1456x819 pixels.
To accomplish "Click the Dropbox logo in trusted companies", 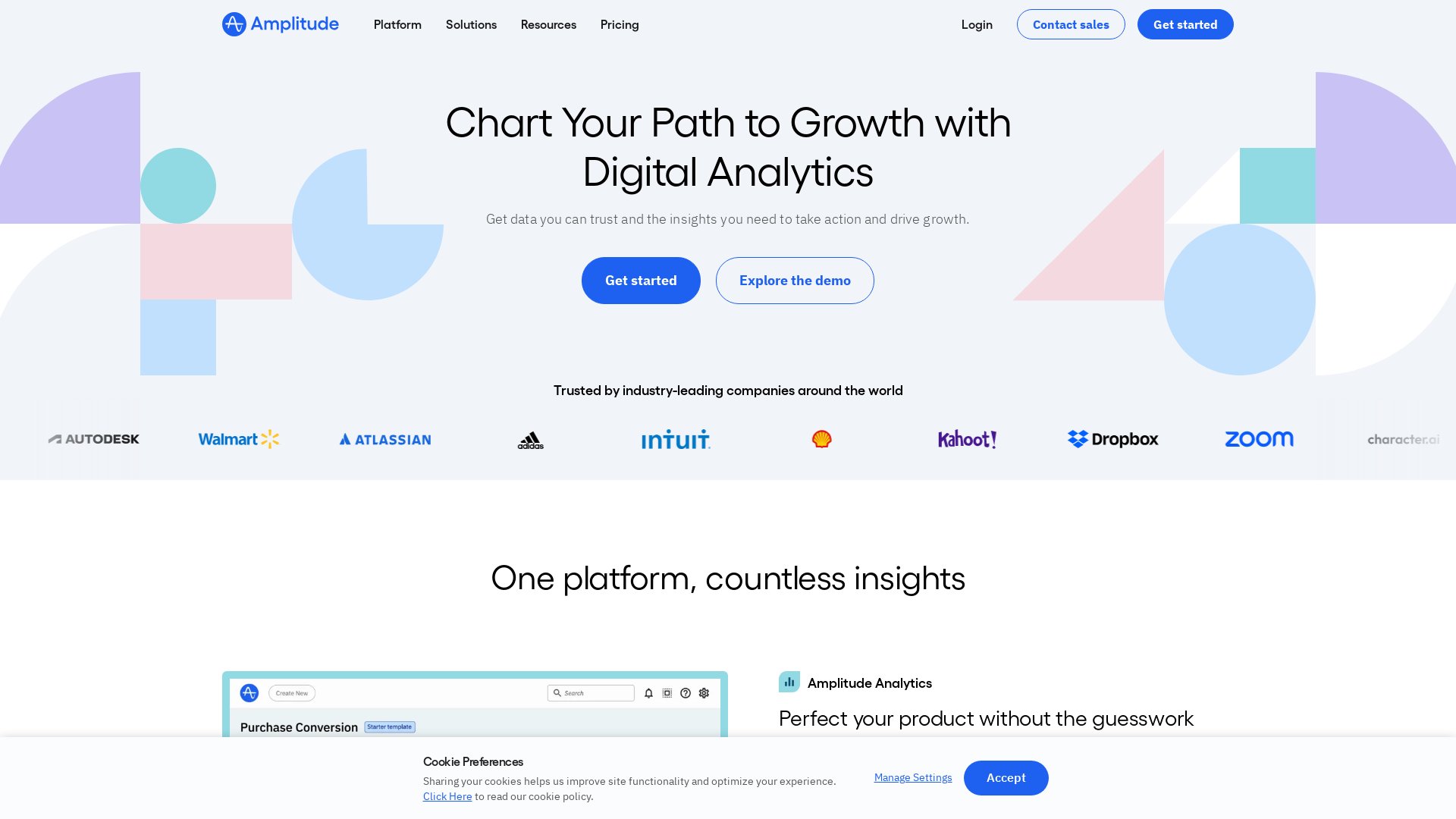I will [1113, 439].
